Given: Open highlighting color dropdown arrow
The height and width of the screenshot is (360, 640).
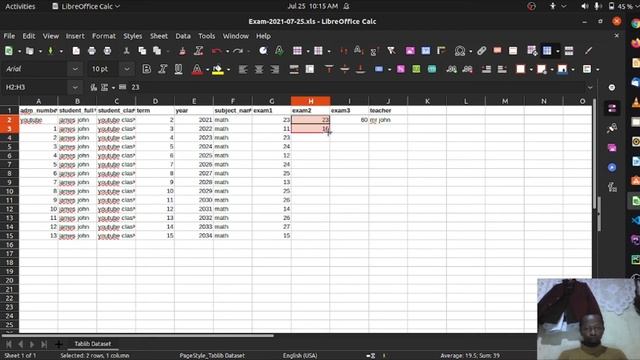Looking at the screenshot, I should point(228,69).
